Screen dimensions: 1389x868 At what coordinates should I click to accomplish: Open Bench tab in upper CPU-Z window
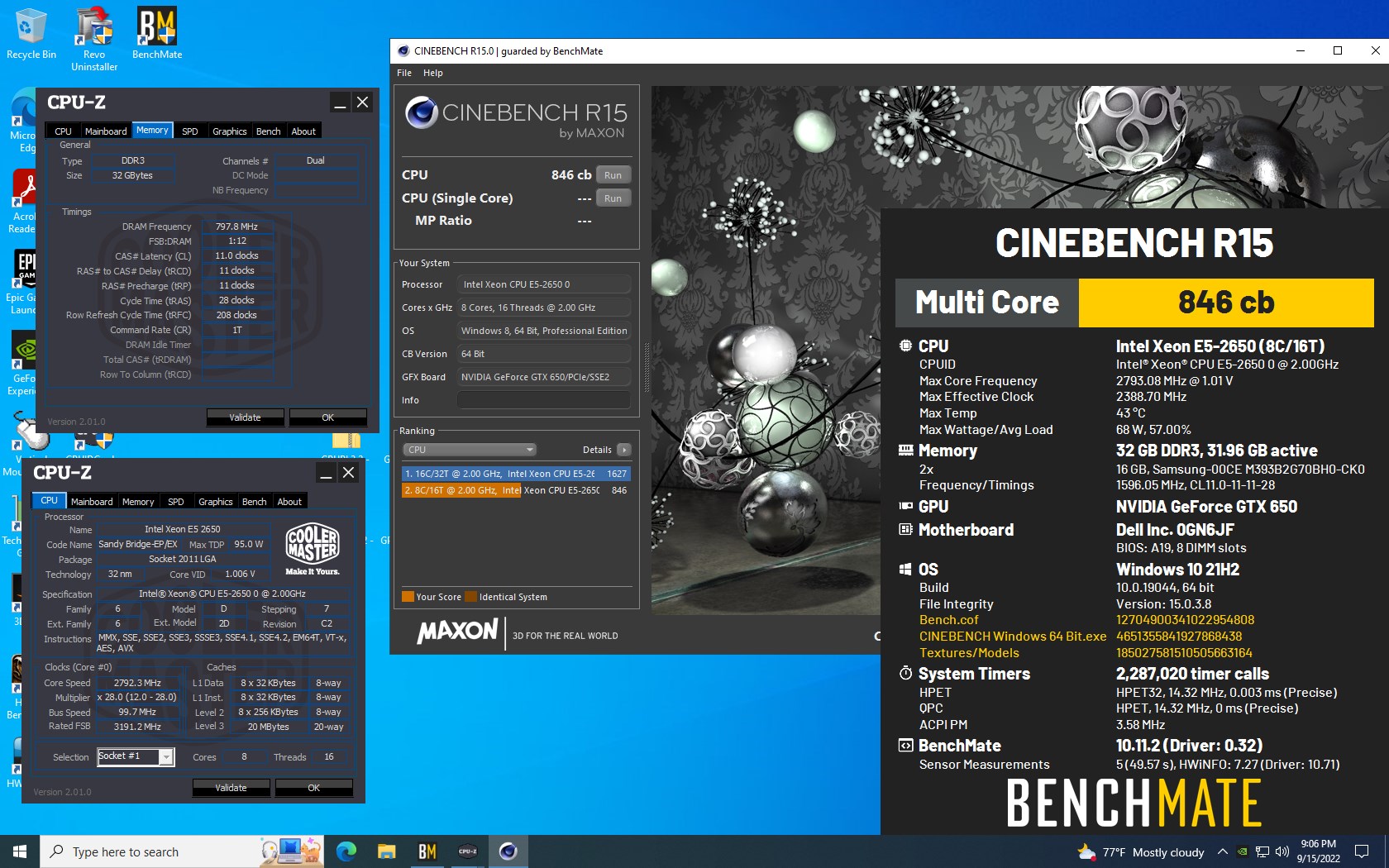point(268,131)
